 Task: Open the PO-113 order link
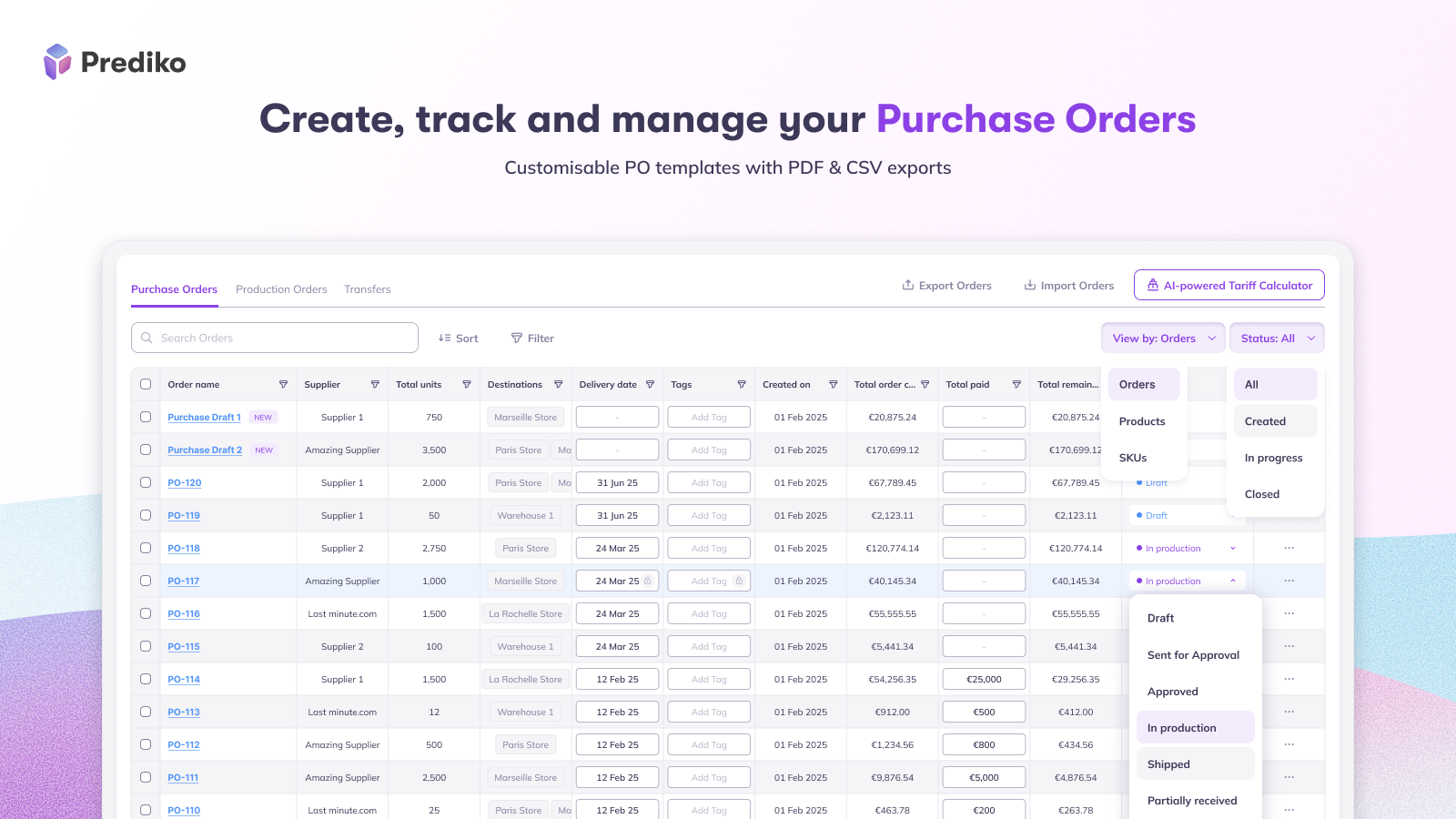(x=184, y=712)
